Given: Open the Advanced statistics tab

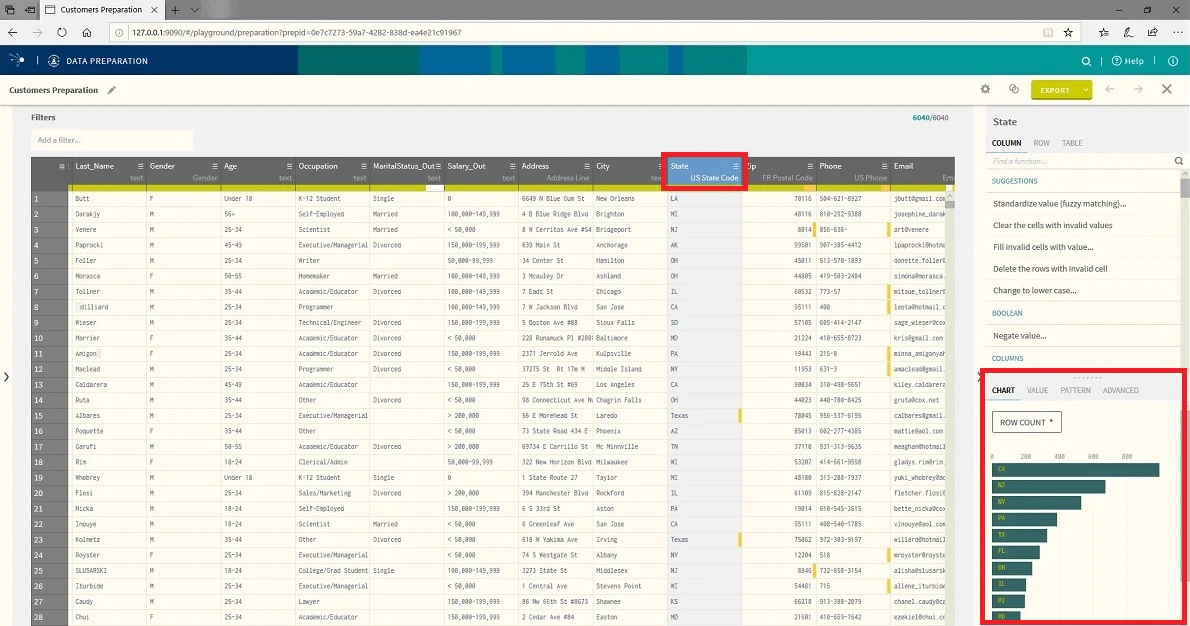Looking at the screenshot, I should [1120, 390].
